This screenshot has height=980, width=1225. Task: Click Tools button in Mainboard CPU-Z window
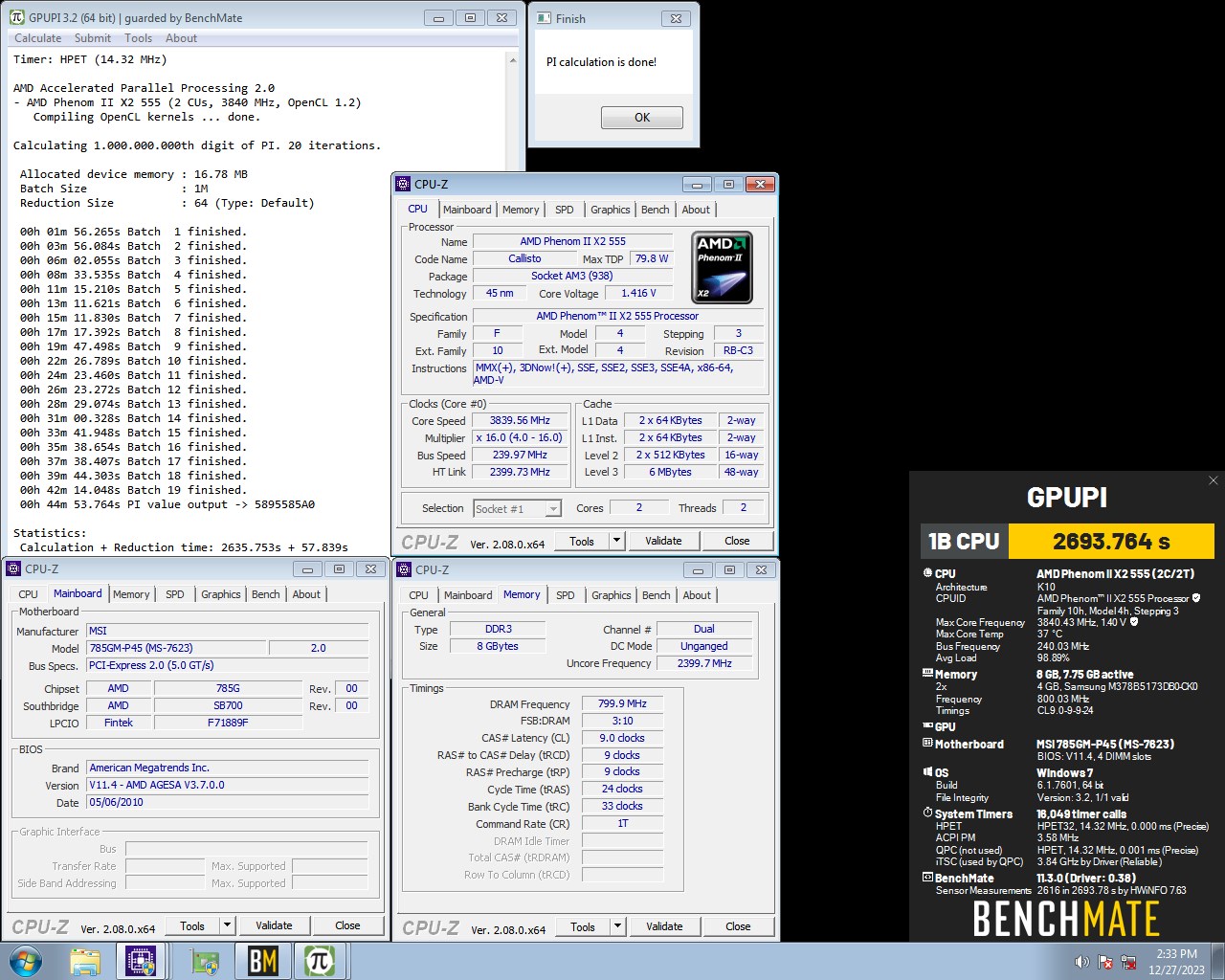click(192, 925)
